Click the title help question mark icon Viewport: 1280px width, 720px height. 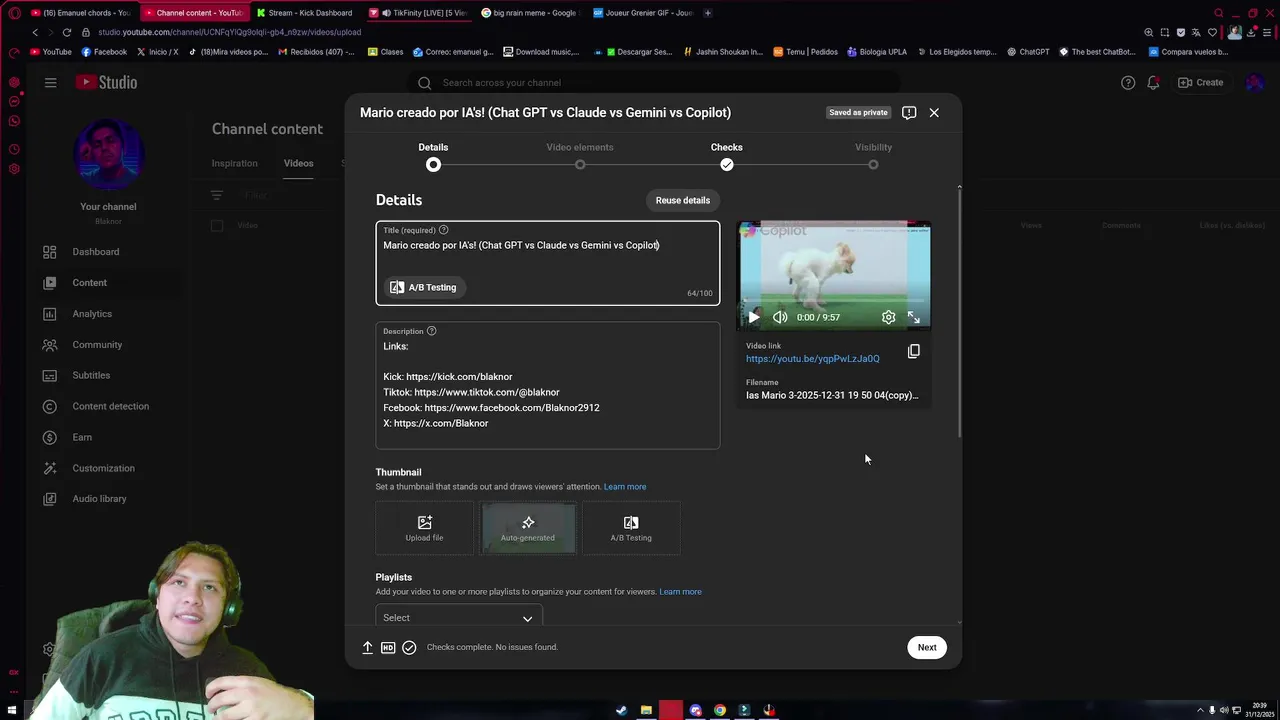[444, 230]
